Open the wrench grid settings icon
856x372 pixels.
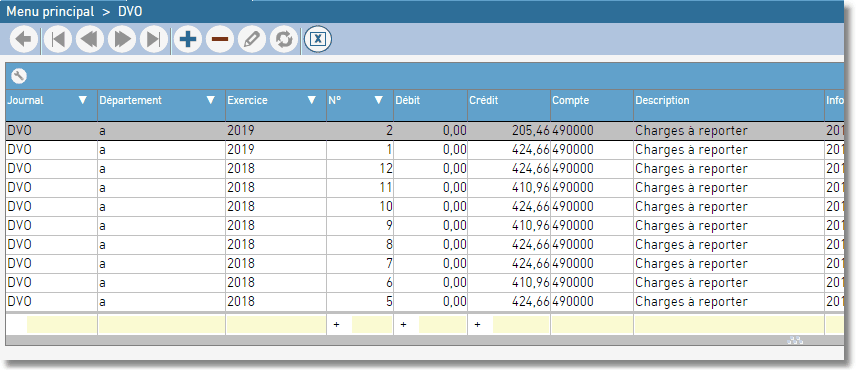(x=19, y=76)
